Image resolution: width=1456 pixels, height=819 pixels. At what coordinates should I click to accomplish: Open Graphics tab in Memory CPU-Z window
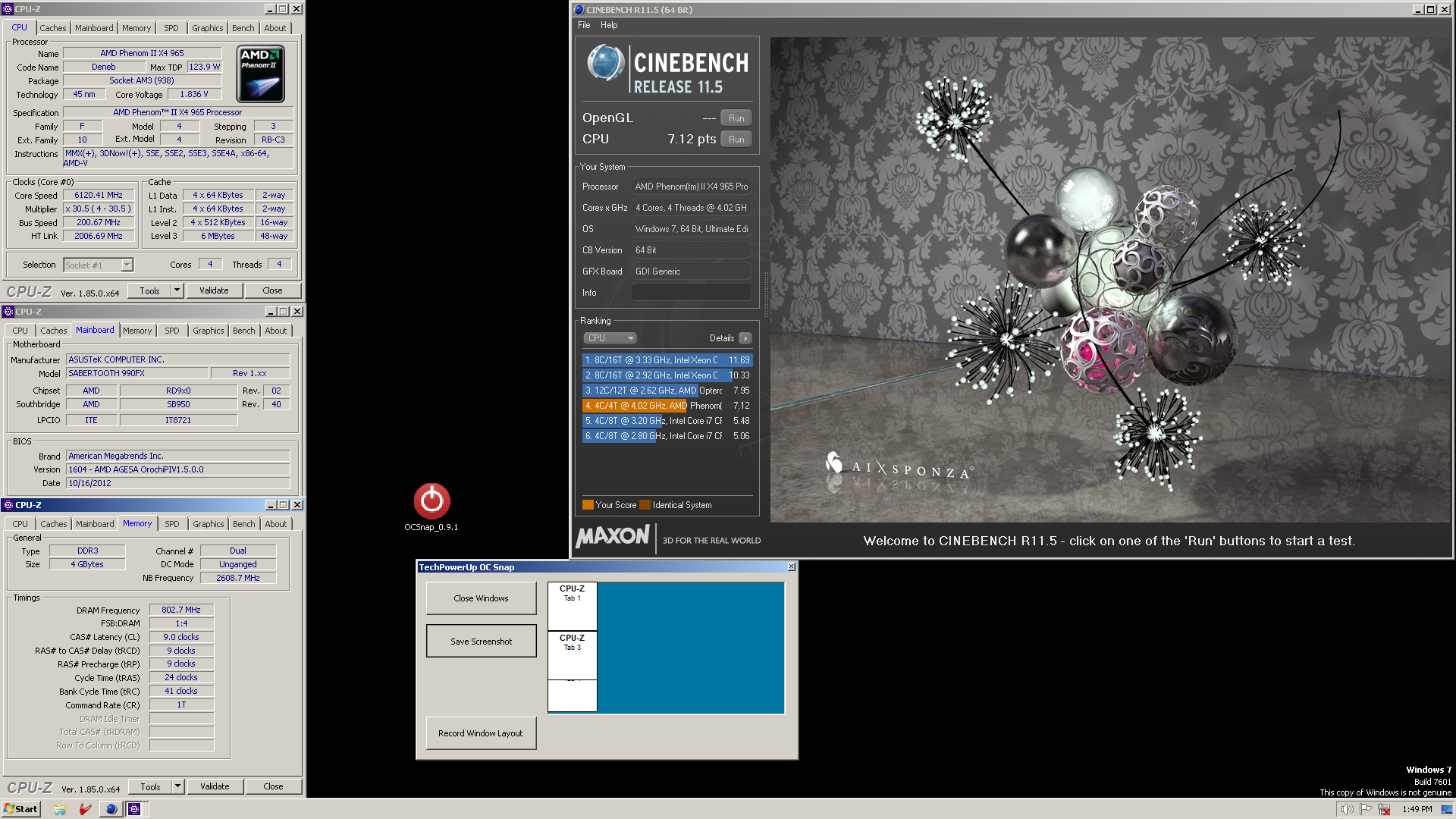pos(209,524)
